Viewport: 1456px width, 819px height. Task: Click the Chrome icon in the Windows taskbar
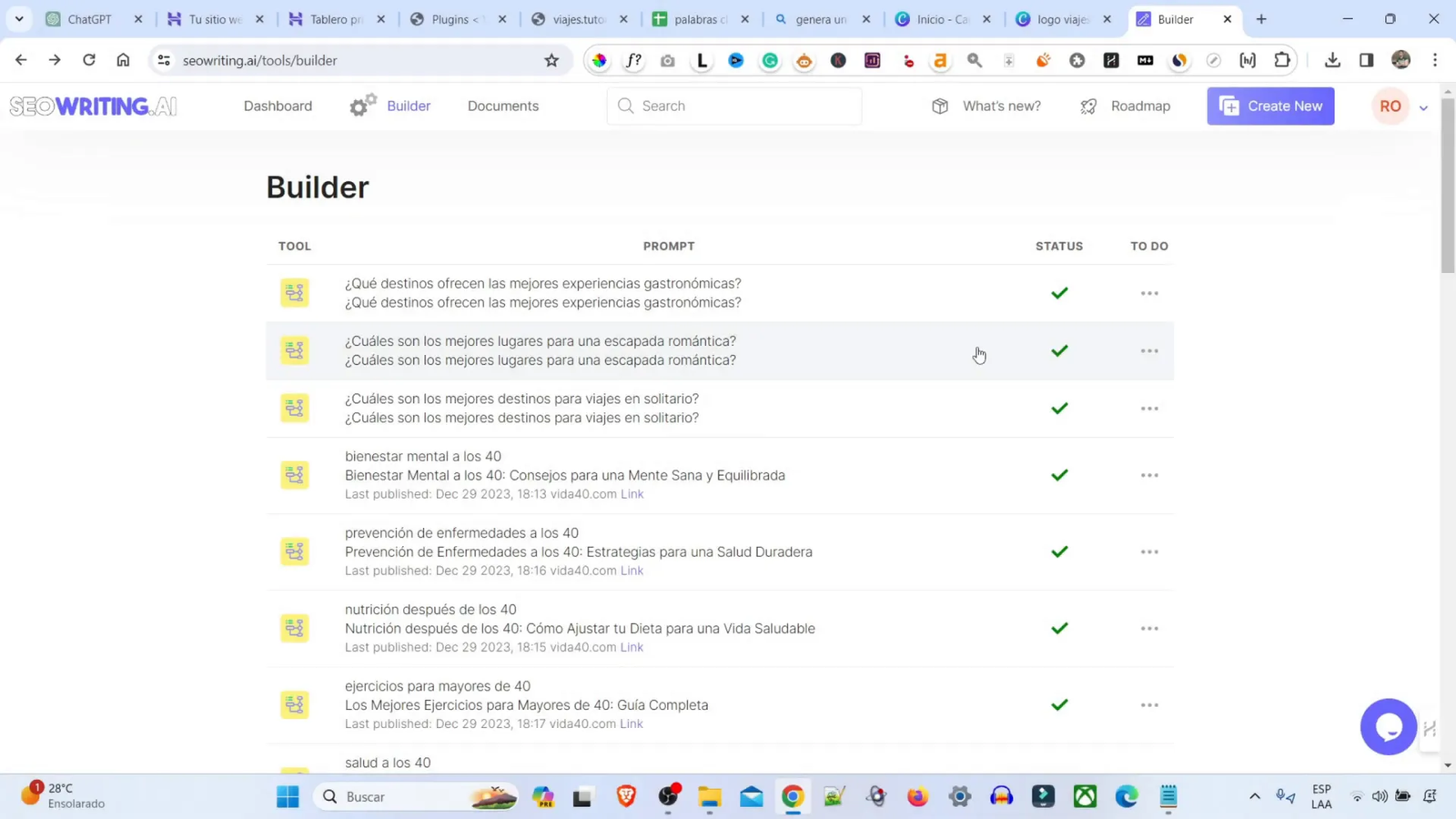[x=792, y=796]
